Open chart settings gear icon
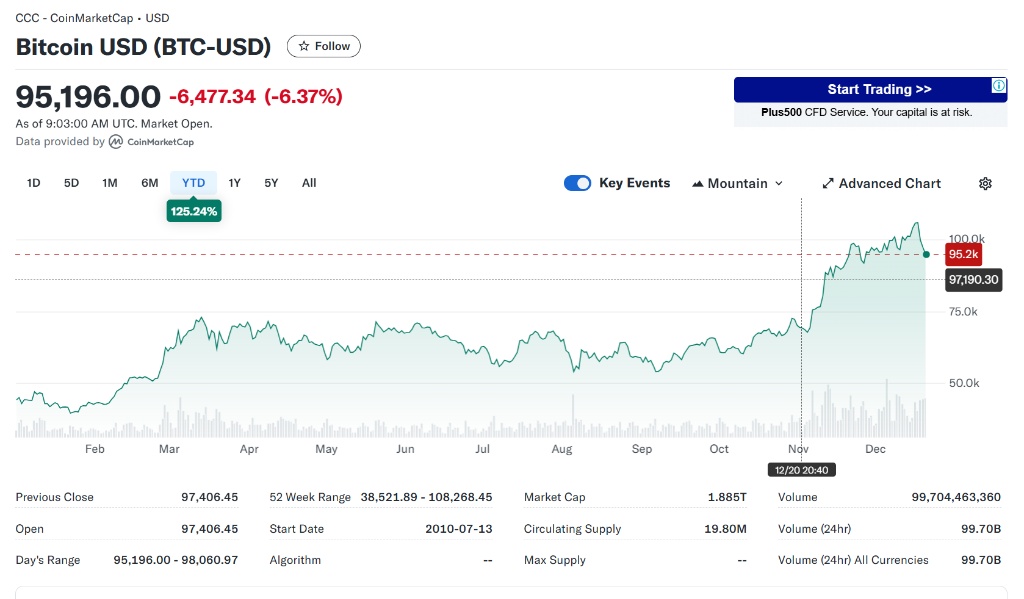Screen dimensions: 1024x599 [x=985, y=183]
